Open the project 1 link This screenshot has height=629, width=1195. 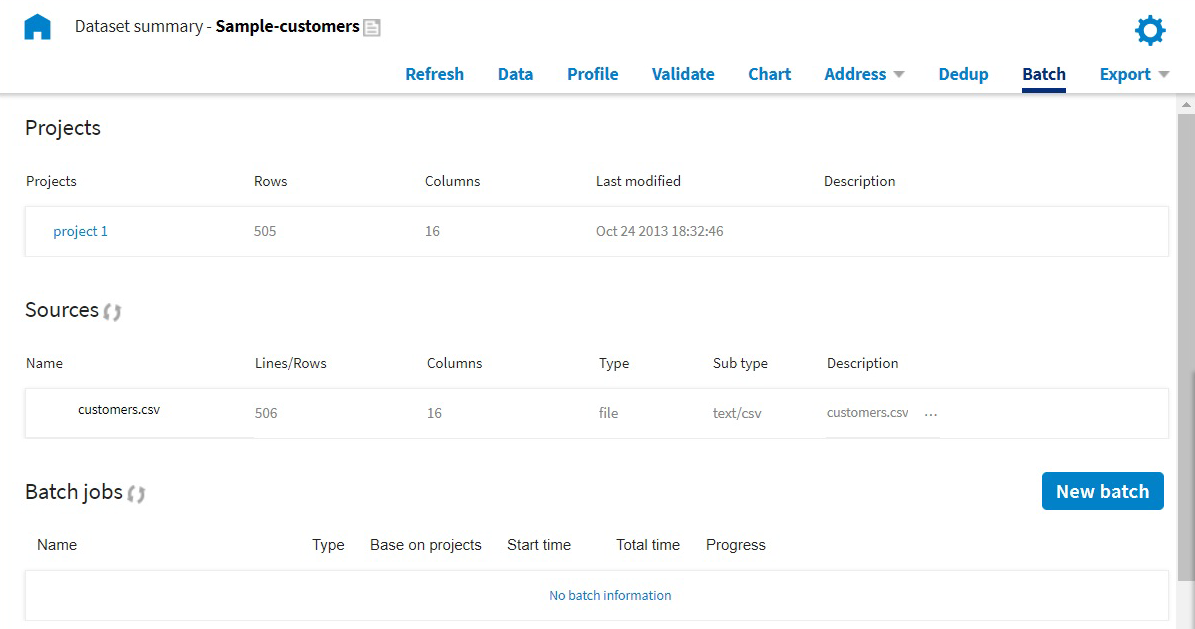80,231
